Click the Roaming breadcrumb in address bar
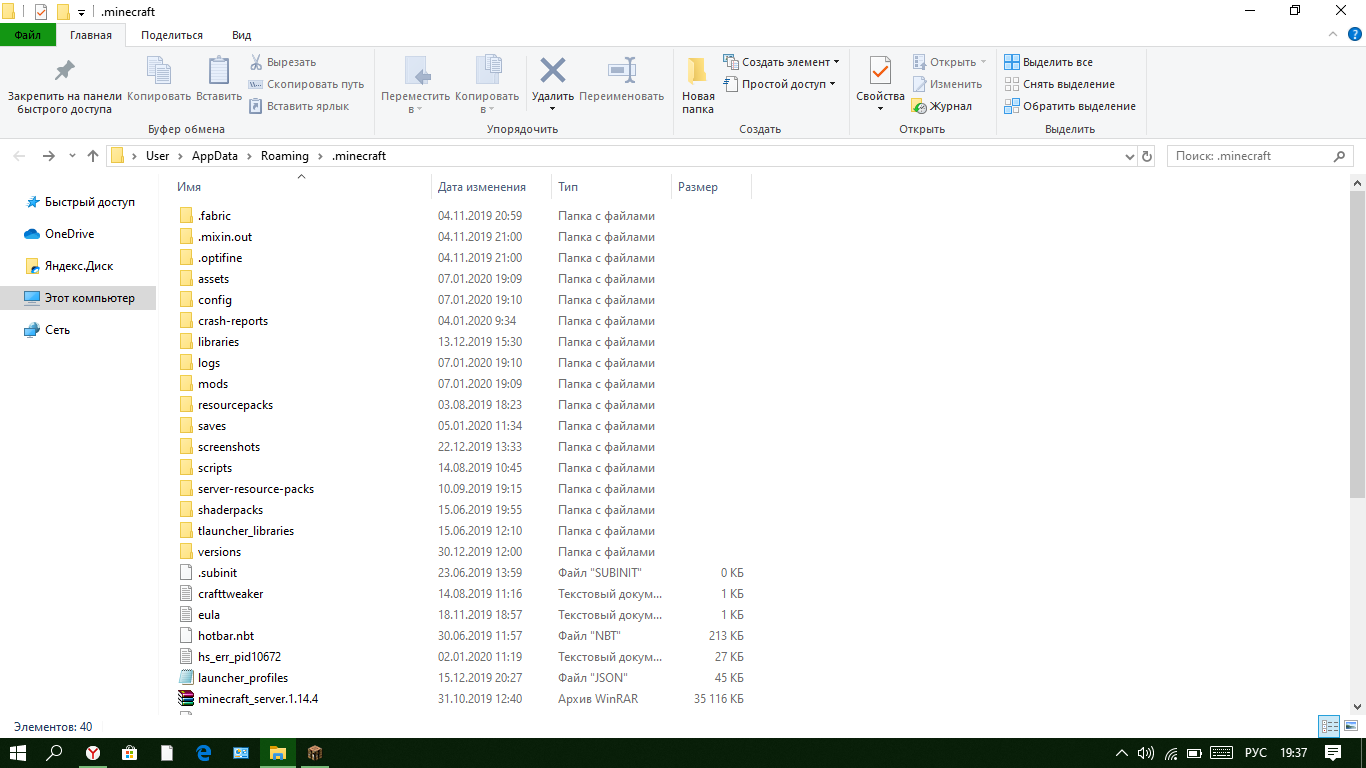This screenshot has width=1366, height=768. point(285,156)
